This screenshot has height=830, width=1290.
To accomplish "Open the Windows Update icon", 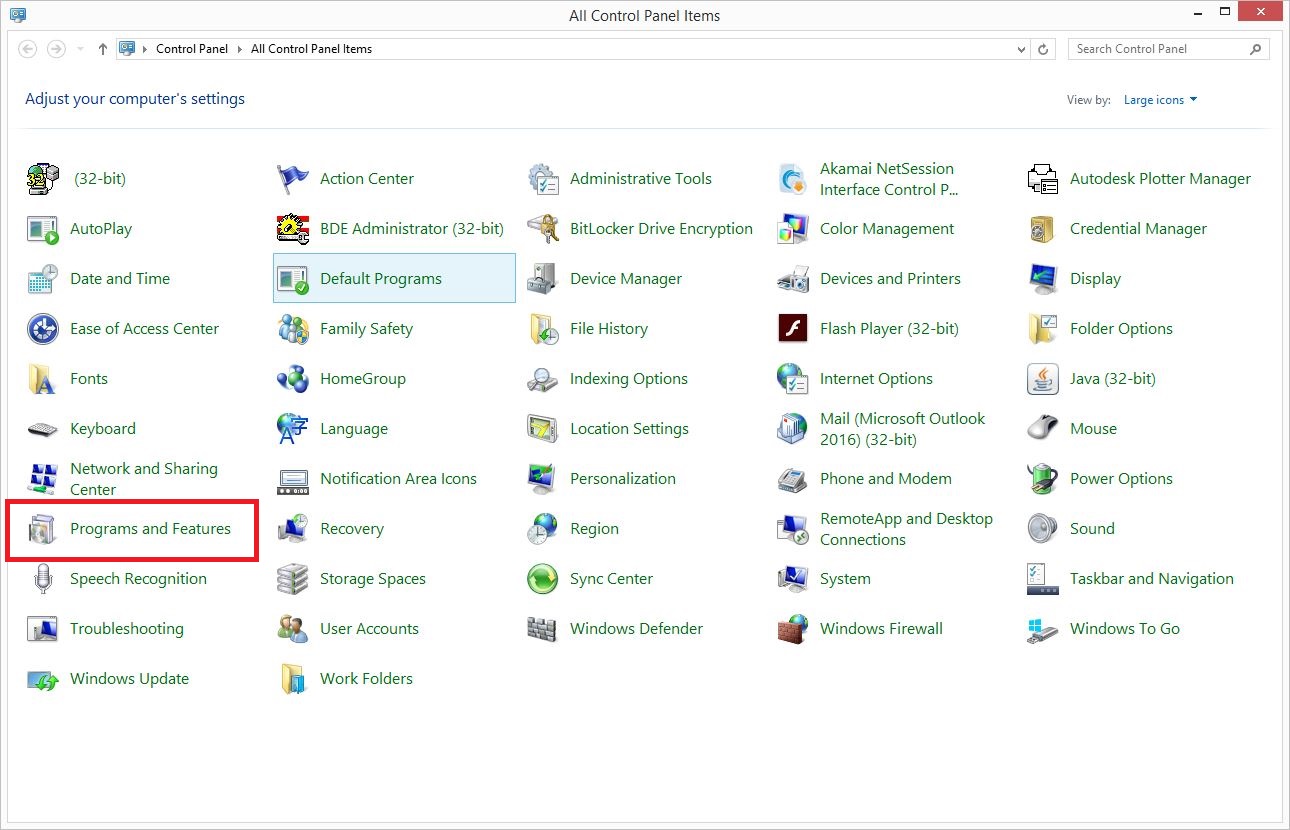I will [x=43, y=679].
